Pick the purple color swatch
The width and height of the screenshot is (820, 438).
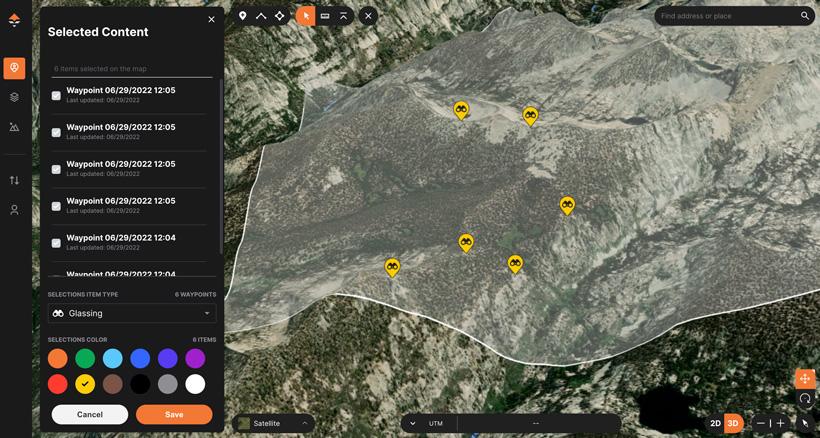pyautogui.click(x=195, y=358)
